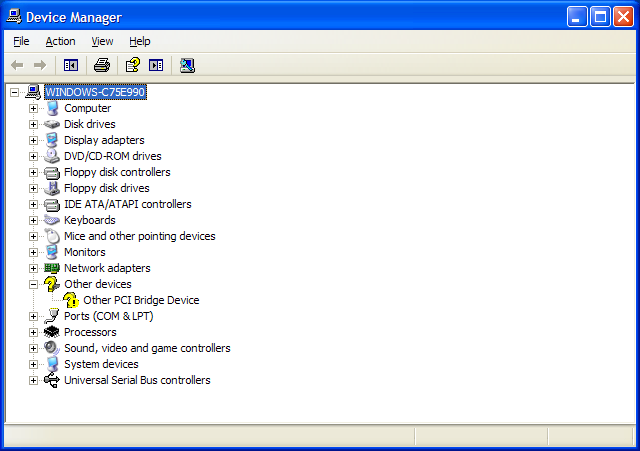640x451 pixels.
Task: Expand the DVD/CD-ROM drives node
Action: 33,156
